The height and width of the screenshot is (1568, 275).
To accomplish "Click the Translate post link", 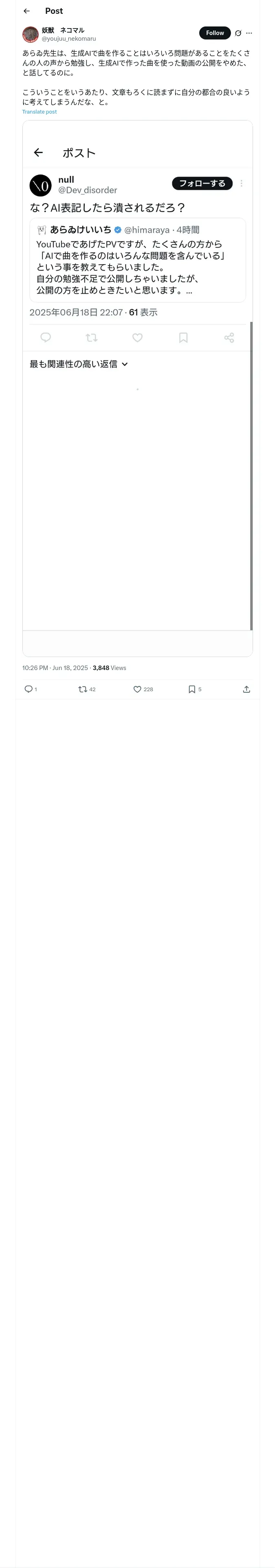I will [x=40, y=112].
